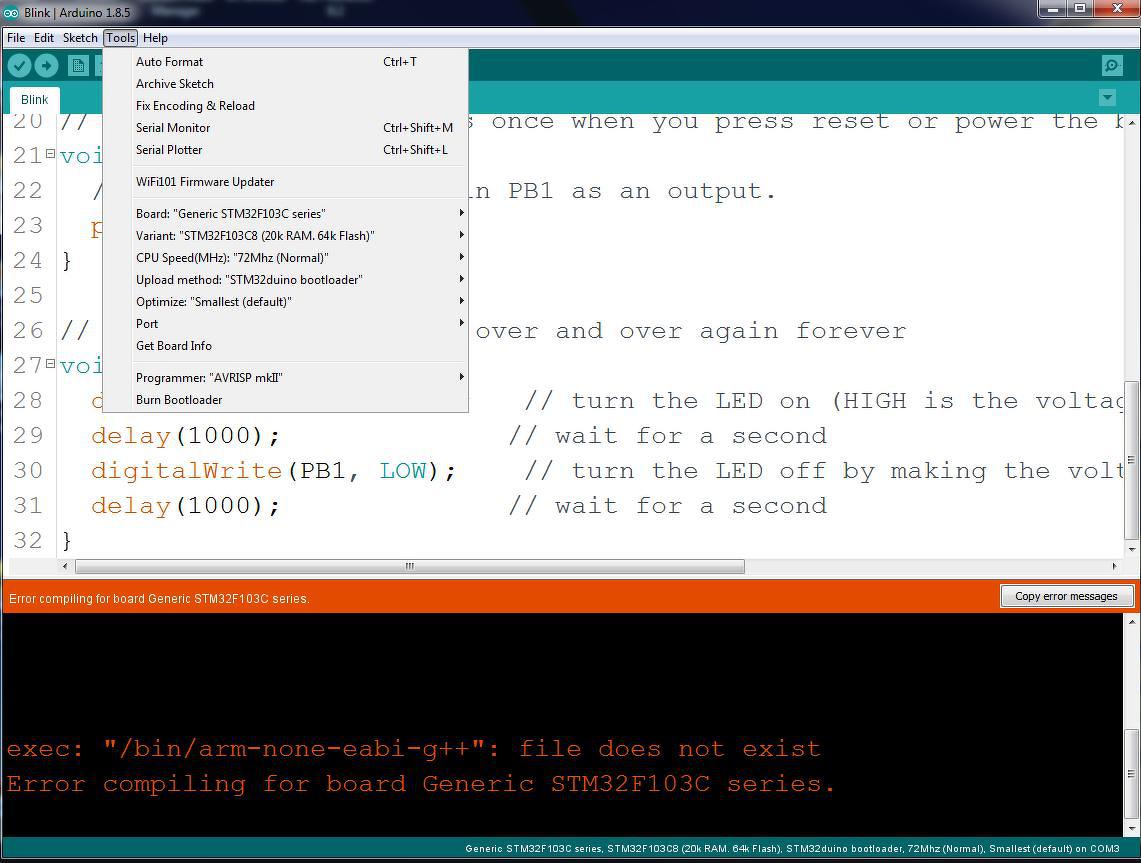Image resolution: width=1141 pixels, height=863 pixels.
Task: Select the Blink sketch tab
Action: pos(34,100)
